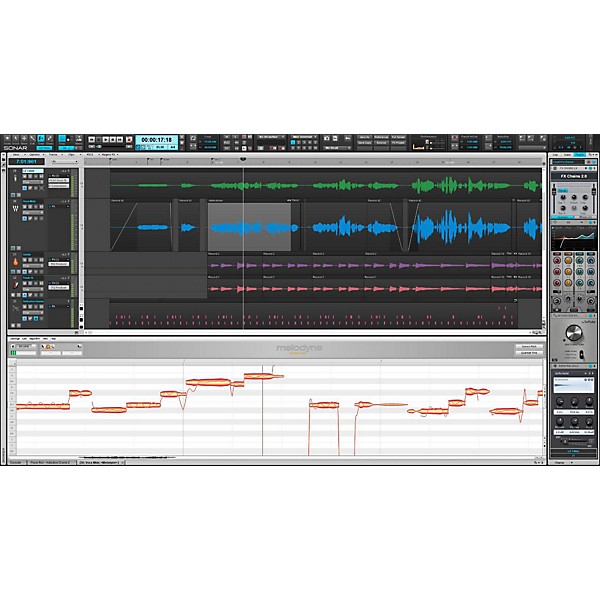
Task: Toggle the Punch In/Out record button
Action: coord(455,138)
